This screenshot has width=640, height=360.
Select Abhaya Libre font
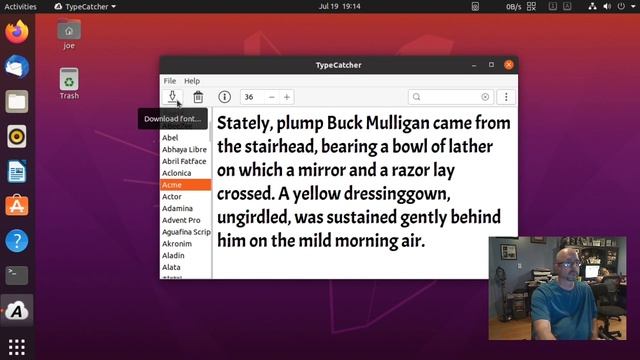(185, 149)
